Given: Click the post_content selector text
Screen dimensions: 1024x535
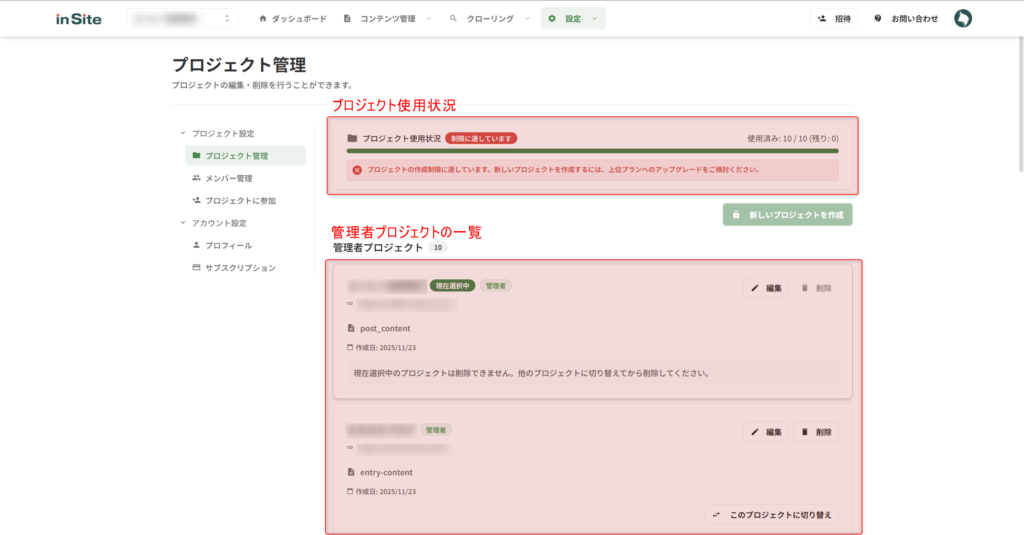Looking at the screenshot, I should tap(385, 329).
